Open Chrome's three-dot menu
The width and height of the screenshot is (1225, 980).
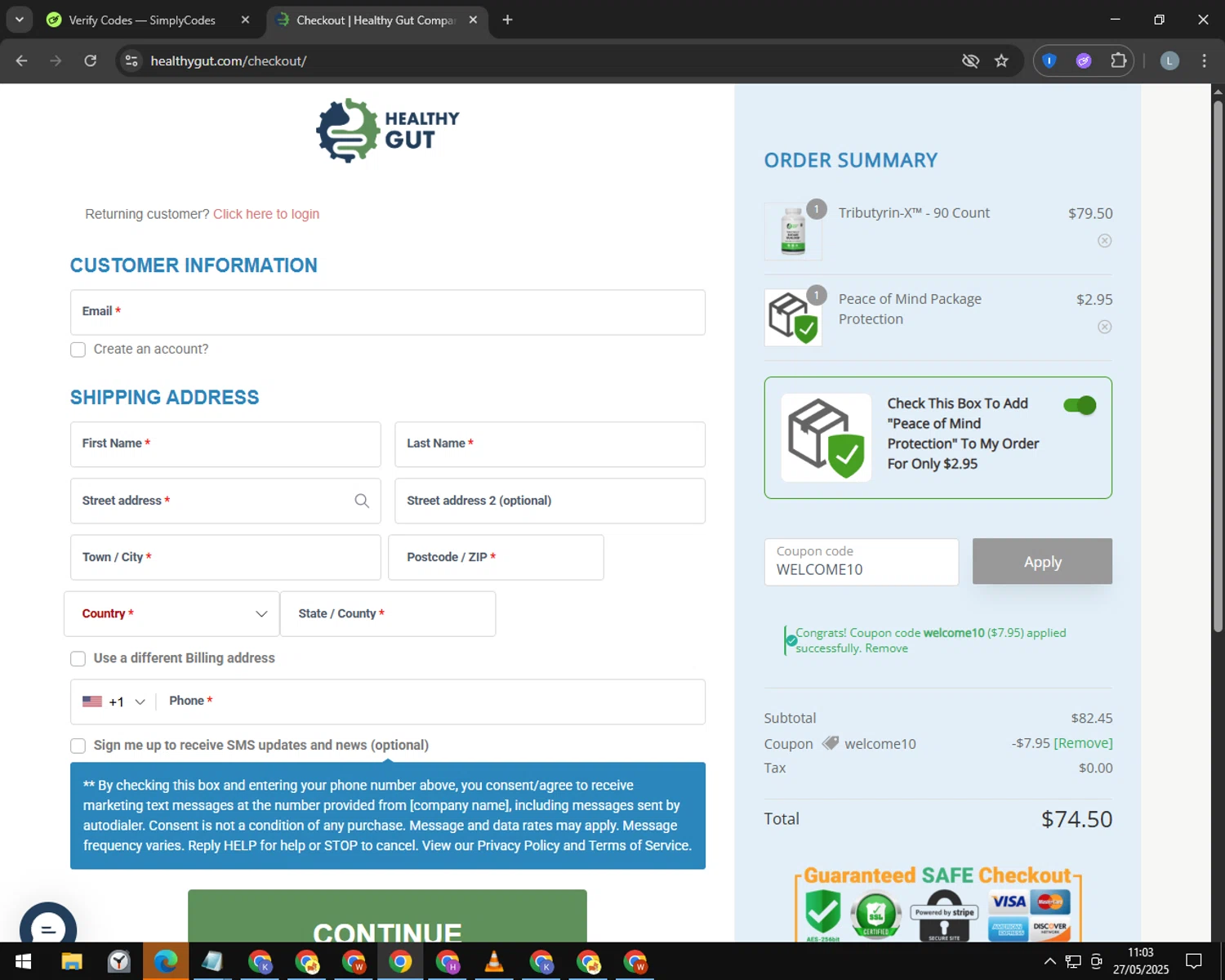[1204, 61]
